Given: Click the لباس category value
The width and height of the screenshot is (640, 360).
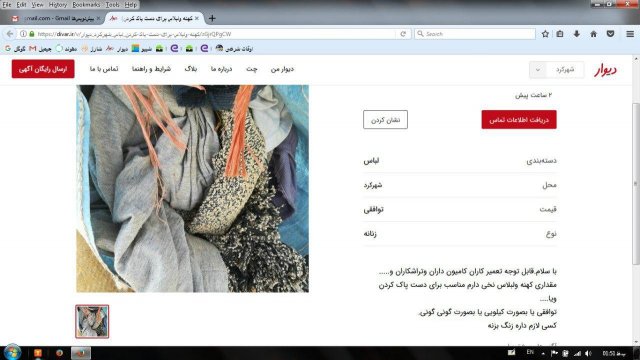Looking at the screenshot, I should click(371, 161).
